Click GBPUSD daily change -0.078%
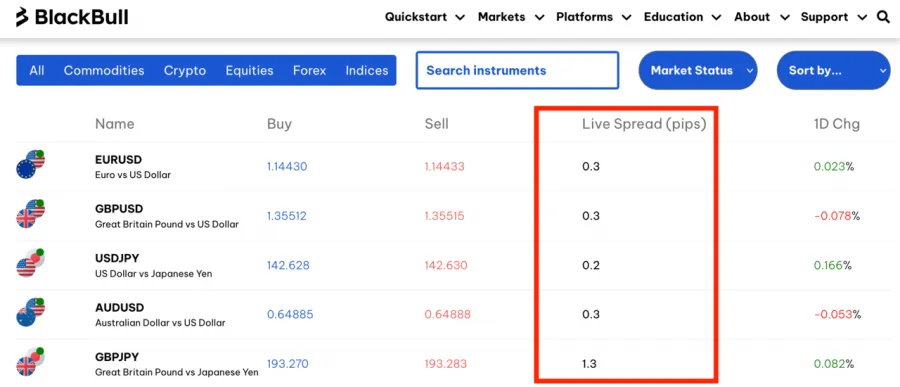 pyautogui.click(x=837, y=216)
